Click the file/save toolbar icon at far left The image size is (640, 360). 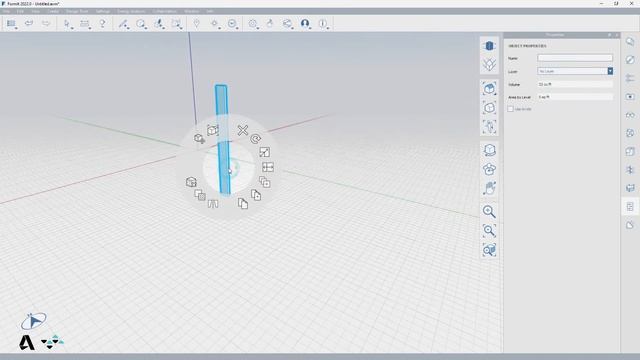[11, 23]
